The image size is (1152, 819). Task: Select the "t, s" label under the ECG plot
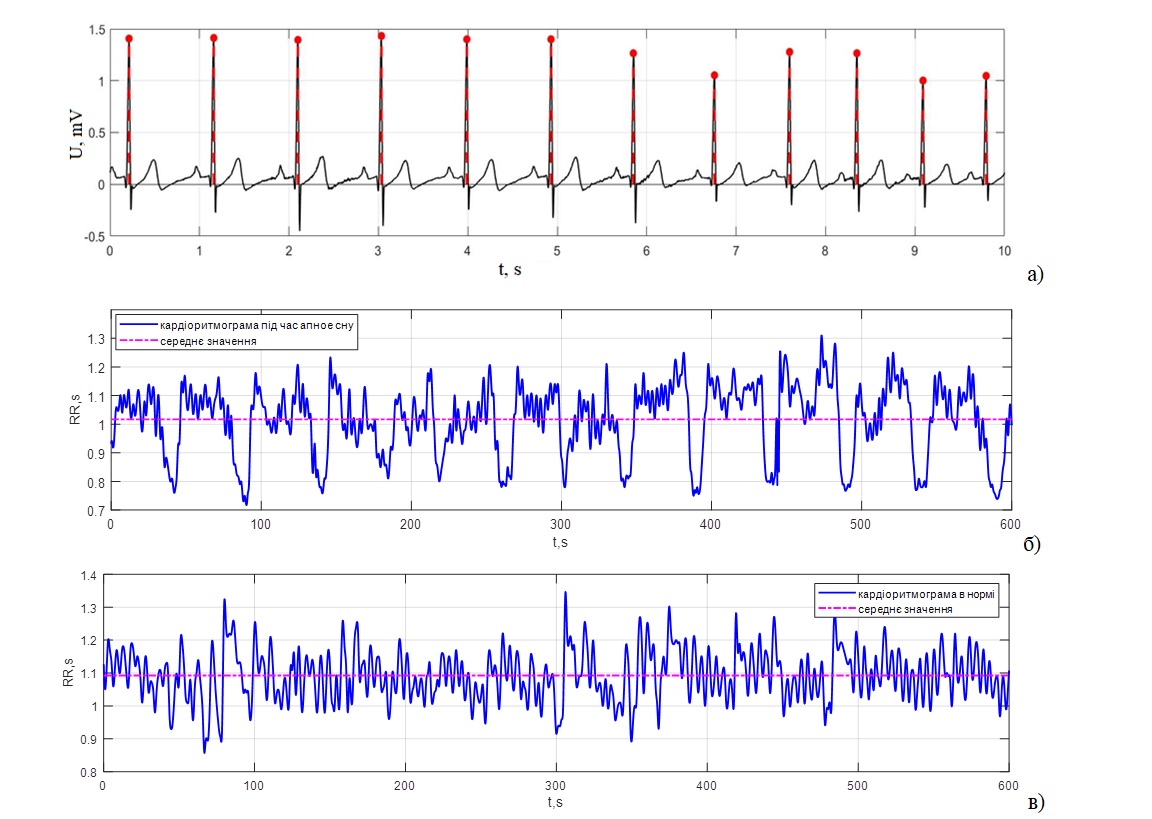click(x=509, y=270)
